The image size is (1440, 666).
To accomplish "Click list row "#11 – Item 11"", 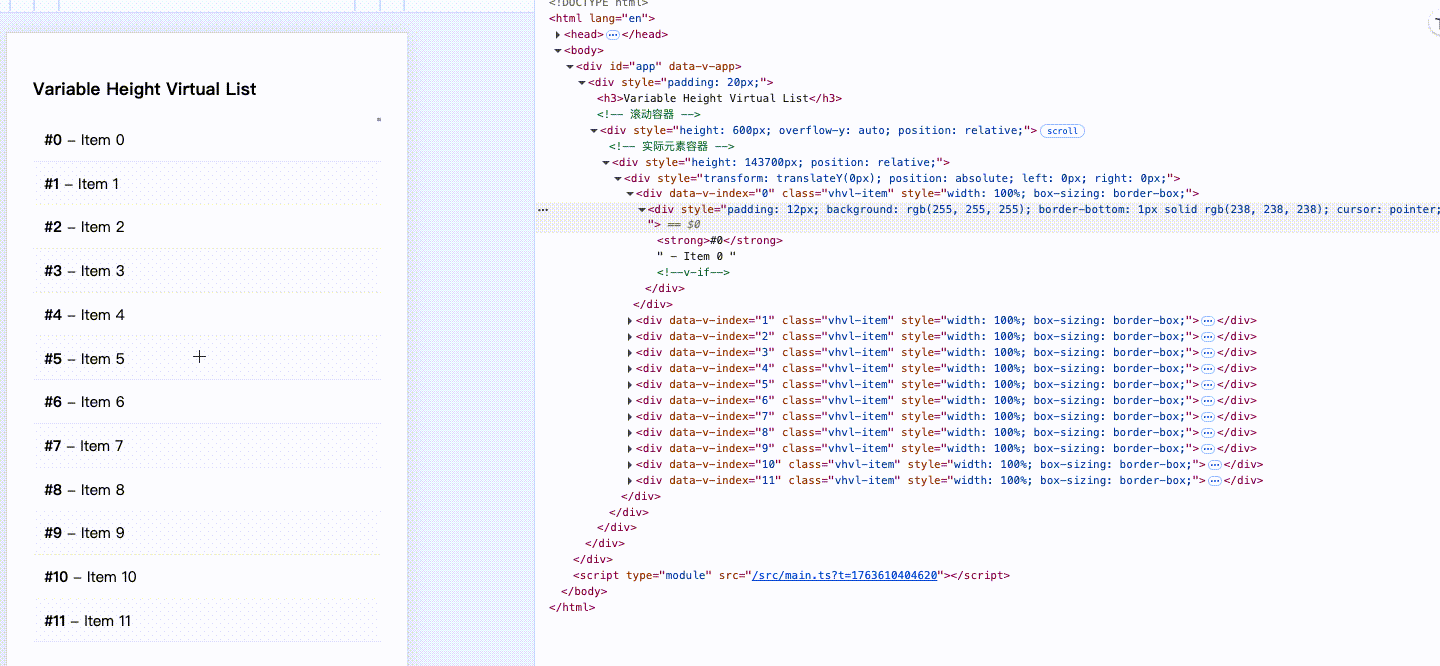I will [207, 621].
